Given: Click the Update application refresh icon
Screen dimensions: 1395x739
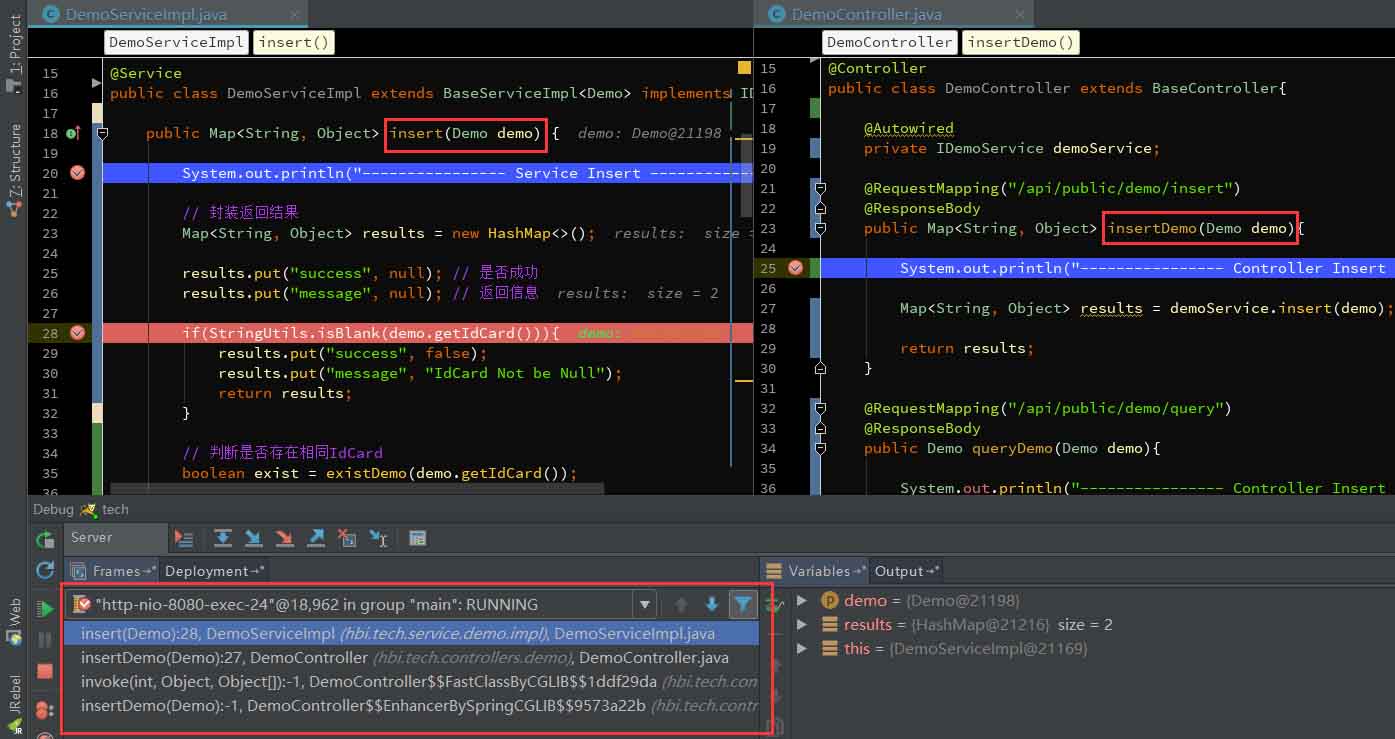Looking at the screenshot, I should coord(45,570).
